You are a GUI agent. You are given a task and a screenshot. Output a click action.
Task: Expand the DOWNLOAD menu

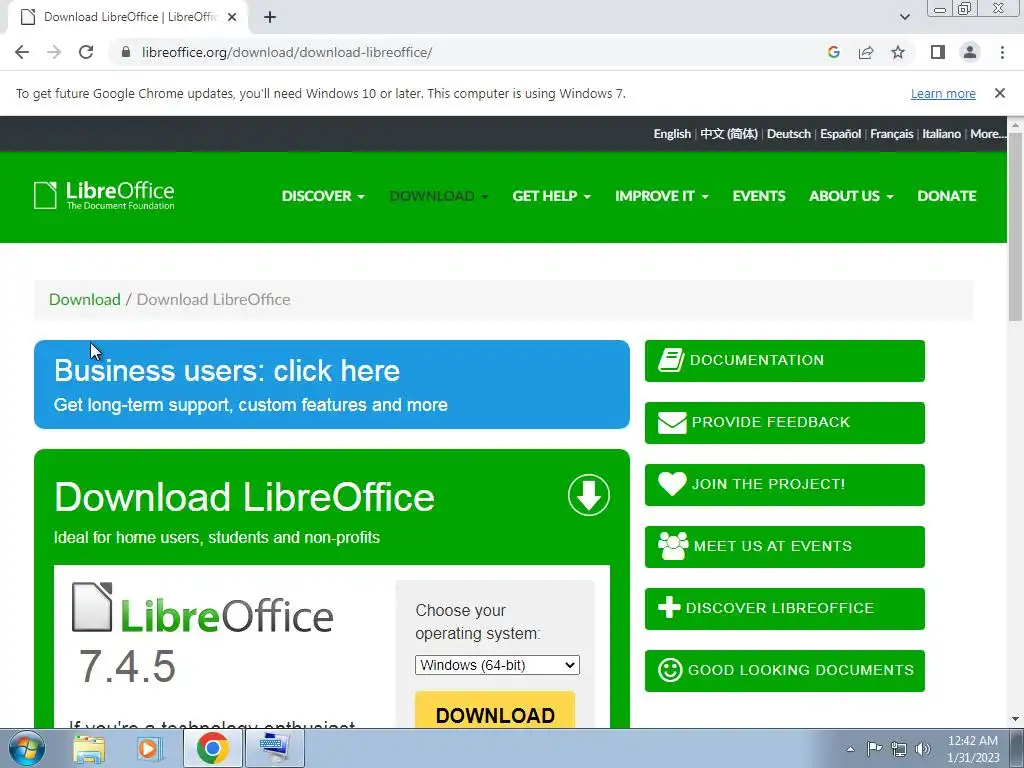coord(439,196)
